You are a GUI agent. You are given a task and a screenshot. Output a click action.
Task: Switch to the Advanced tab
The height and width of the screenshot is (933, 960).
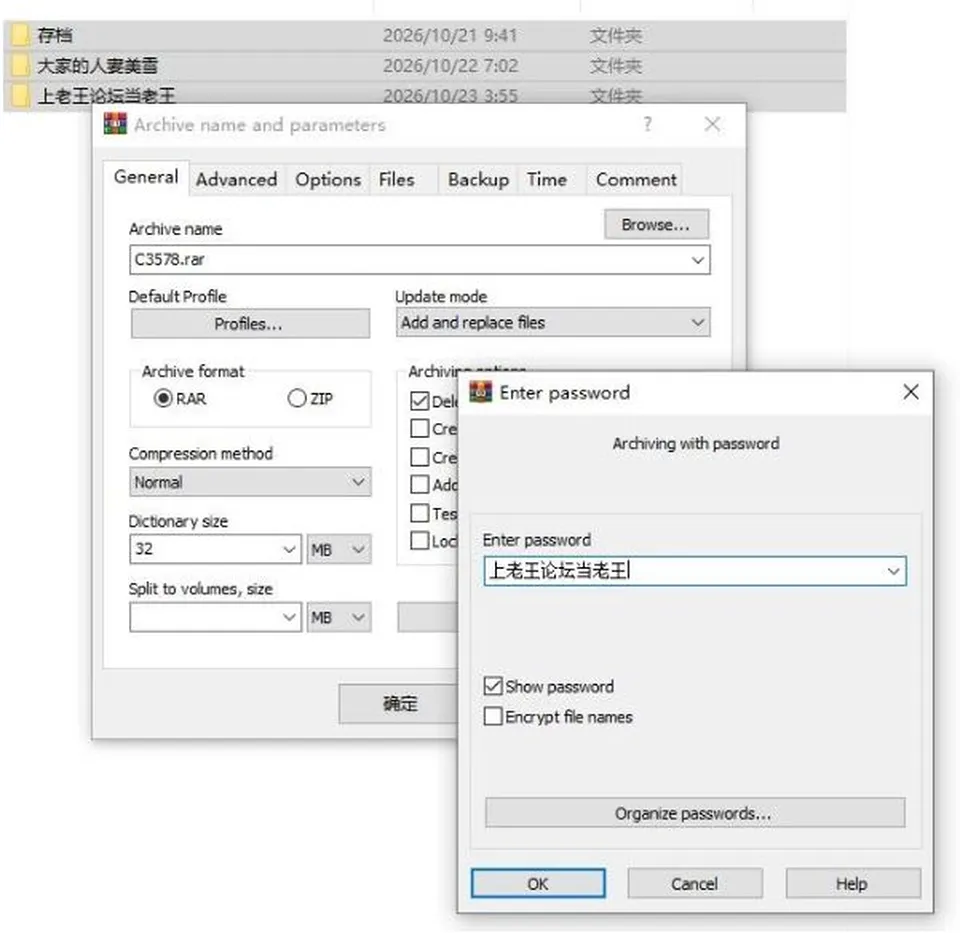(236, 180)
